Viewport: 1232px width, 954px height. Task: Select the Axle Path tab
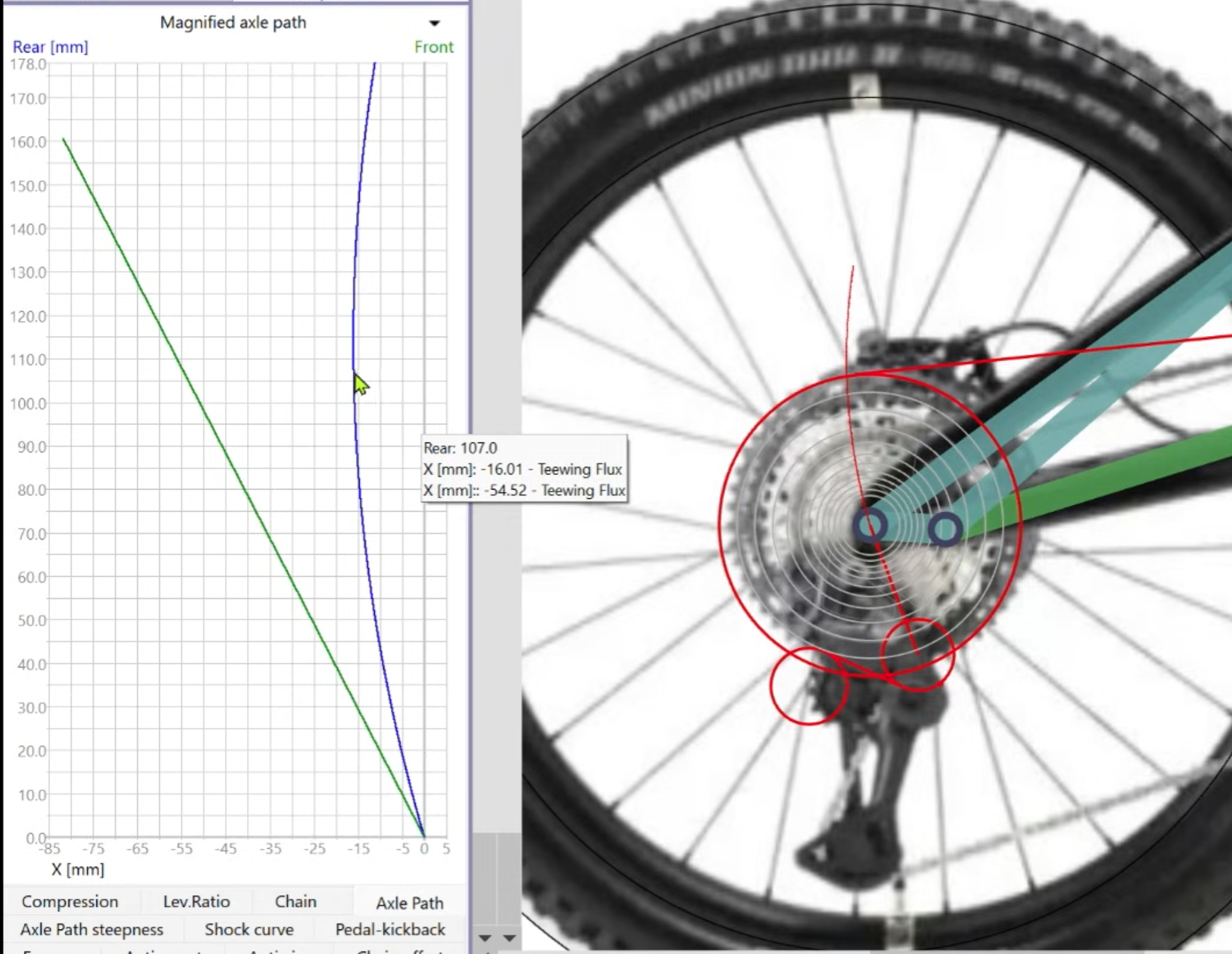(x=409, y=903)
